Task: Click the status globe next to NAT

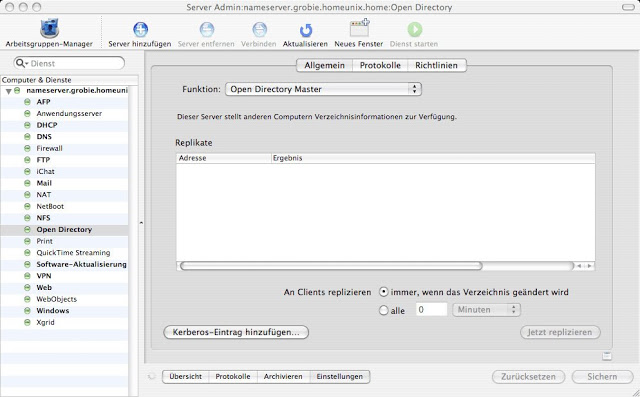Action: [x=27, y=195]
